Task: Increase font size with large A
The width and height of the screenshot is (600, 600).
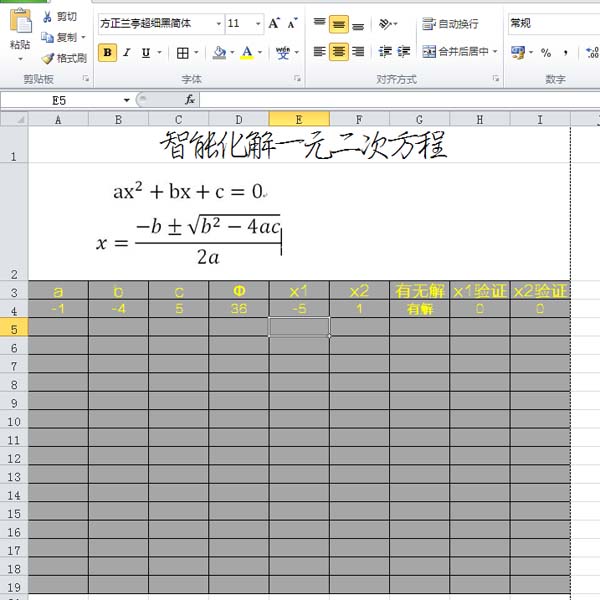Action: pos(274,23)
